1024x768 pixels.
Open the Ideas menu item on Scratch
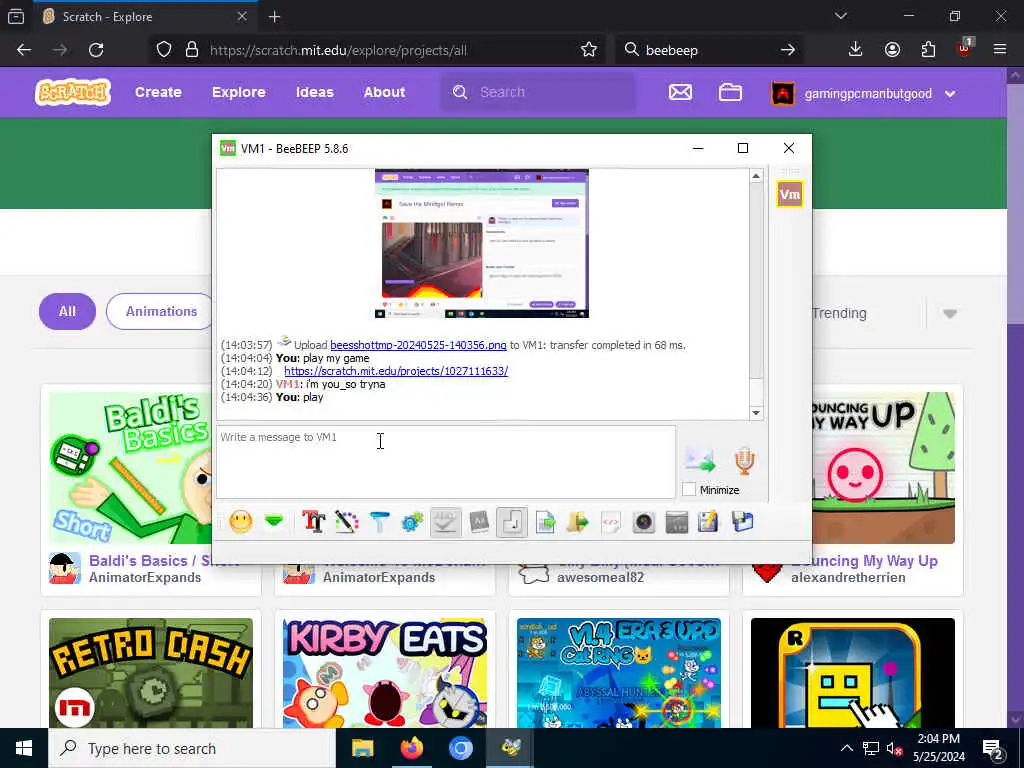click(315, 92)
